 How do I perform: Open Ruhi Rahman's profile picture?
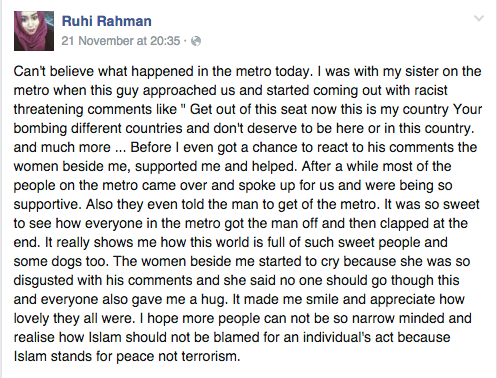[x=34, y=31]
